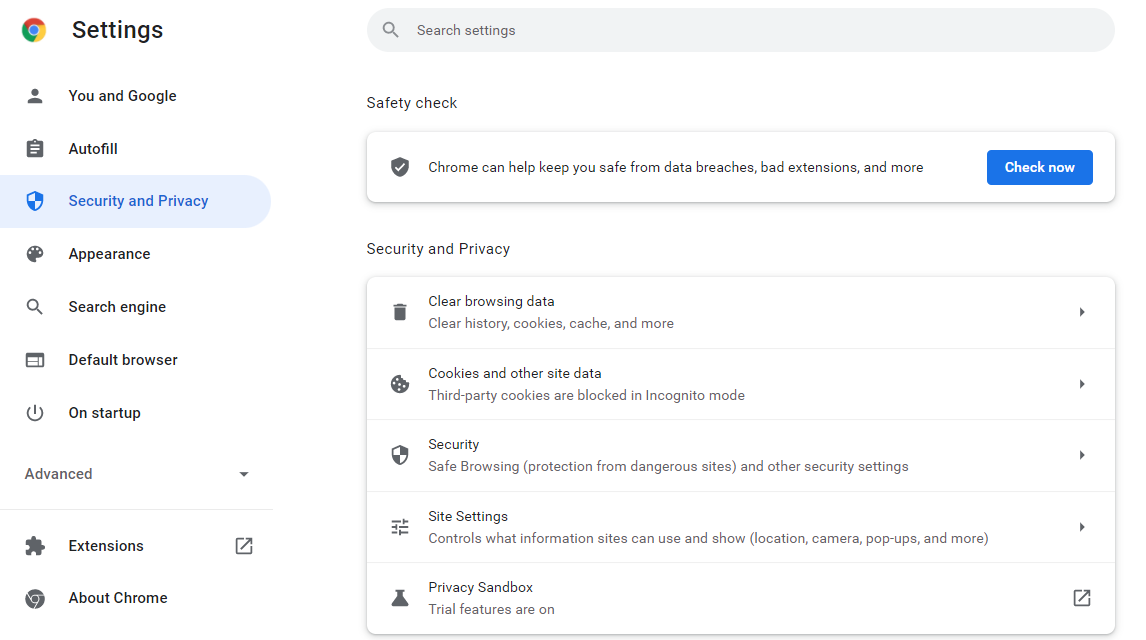Click the magnifying glass in Search settings
Viewport: 1146px width, 640px height.
(390, 30)
